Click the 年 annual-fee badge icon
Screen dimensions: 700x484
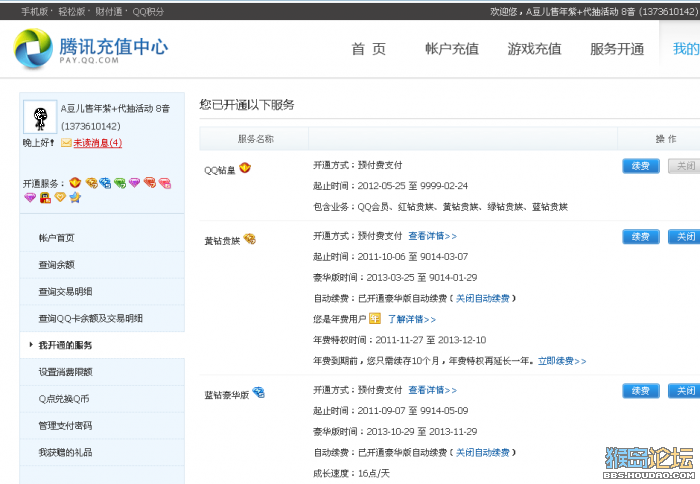[x=375, y=318]
